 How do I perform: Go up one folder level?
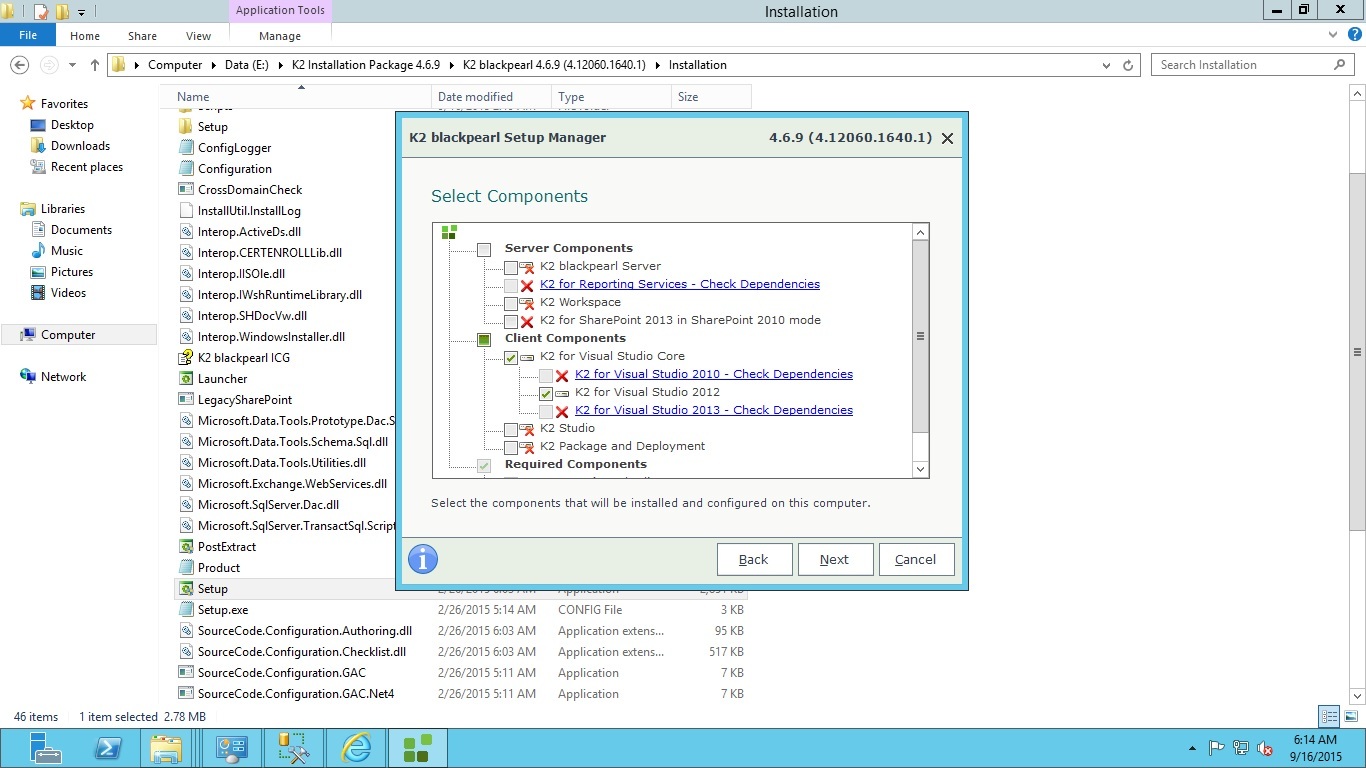(x=95, y=65)
